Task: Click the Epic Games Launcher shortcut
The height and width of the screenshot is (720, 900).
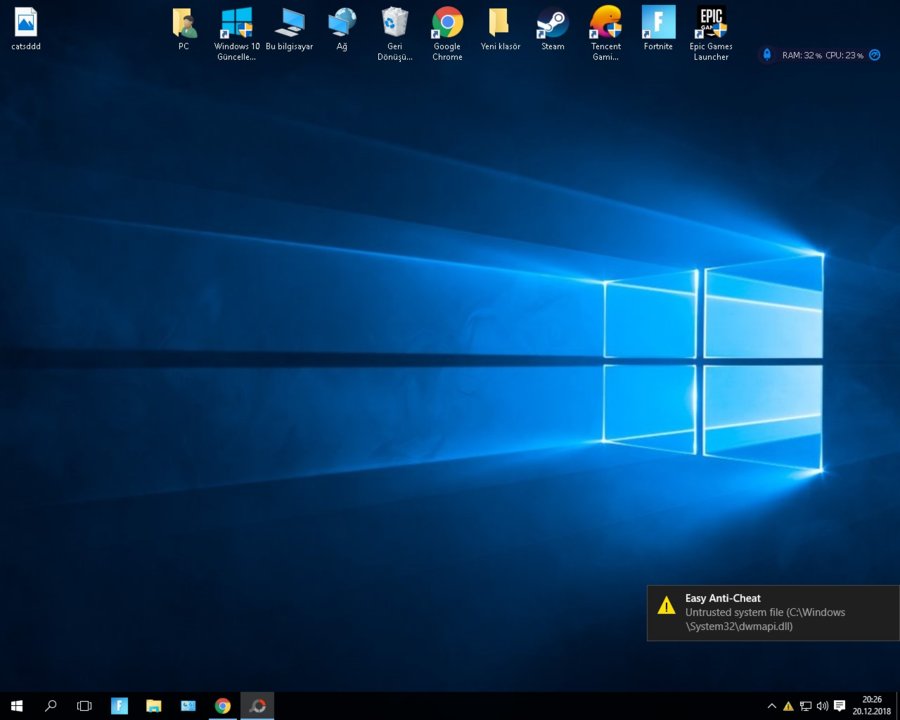Action: 711,23
